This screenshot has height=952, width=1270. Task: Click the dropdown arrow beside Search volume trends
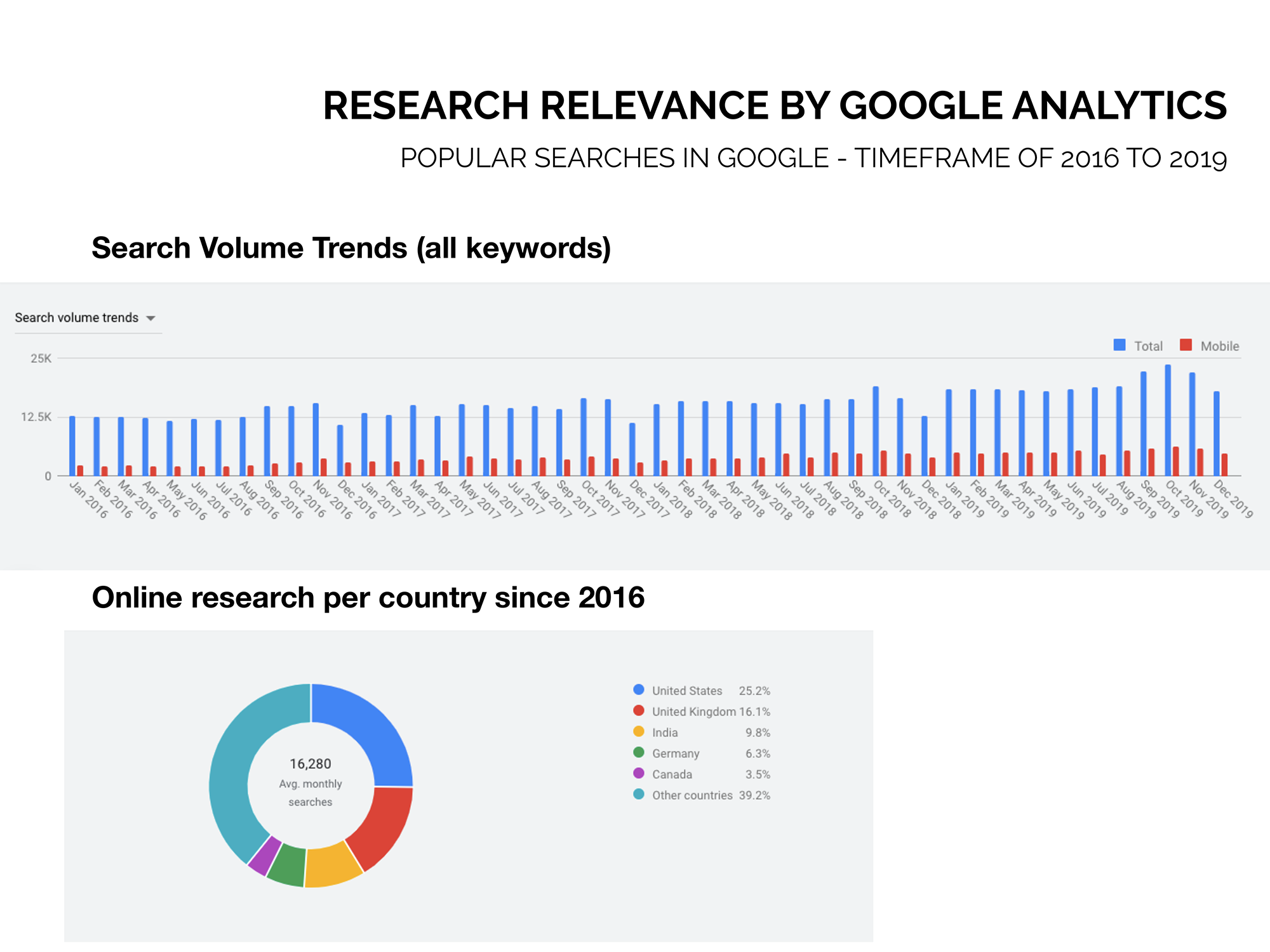(x=150, y=318)
